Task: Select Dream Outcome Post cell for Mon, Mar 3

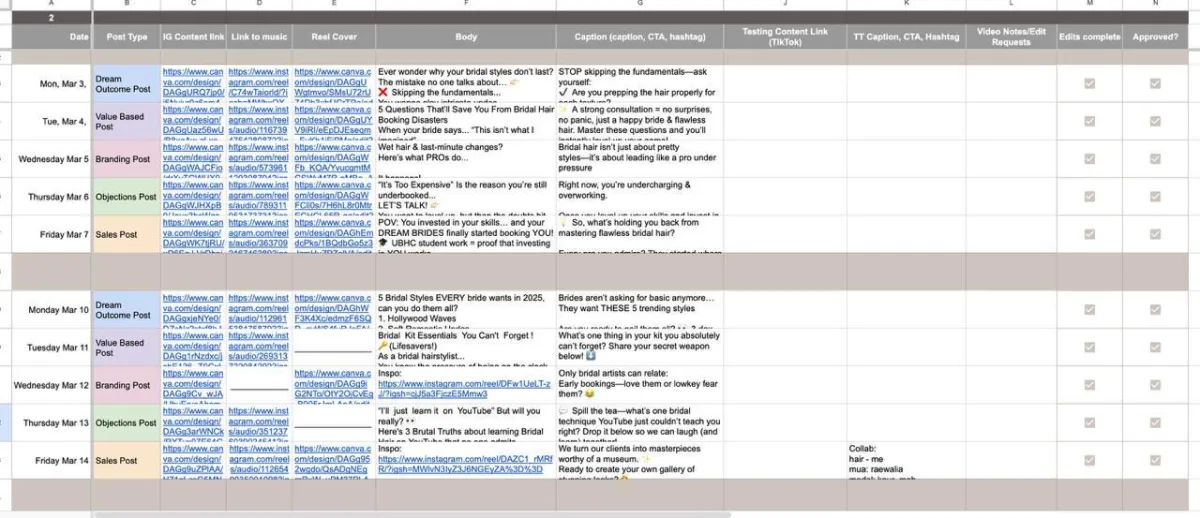Action: [x=126, y=84]
